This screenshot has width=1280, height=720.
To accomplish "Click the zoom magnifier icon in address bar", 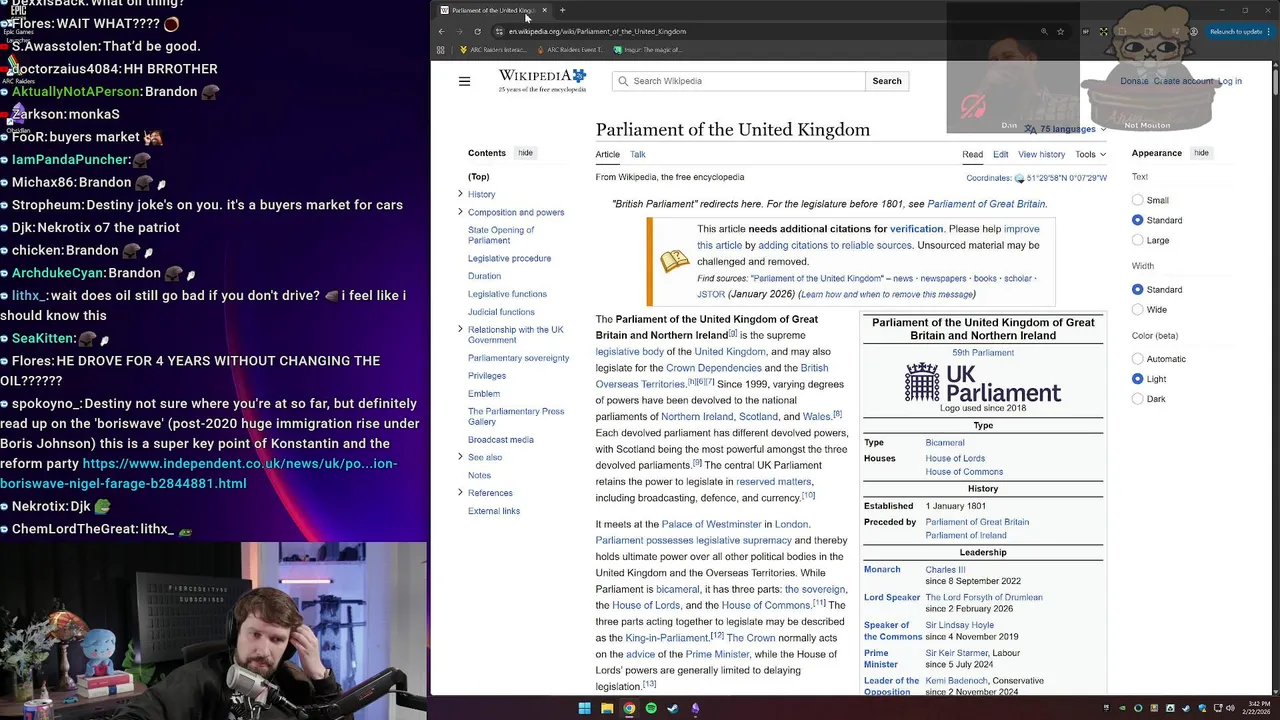I will [1044, 31].
